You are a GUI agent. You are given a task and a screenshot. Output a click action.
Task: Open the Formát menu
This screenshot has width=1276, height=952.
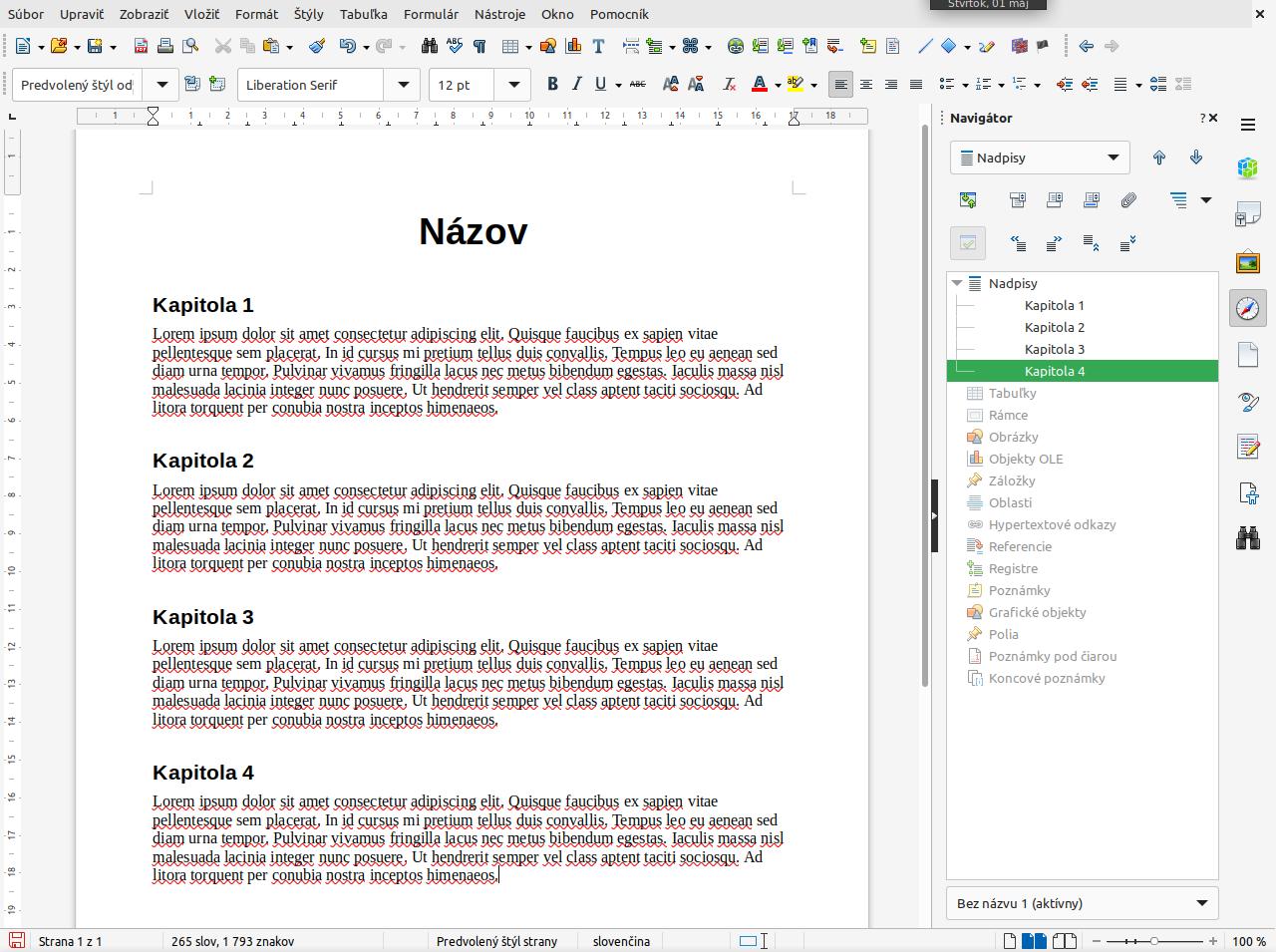(x=257, y=14)
